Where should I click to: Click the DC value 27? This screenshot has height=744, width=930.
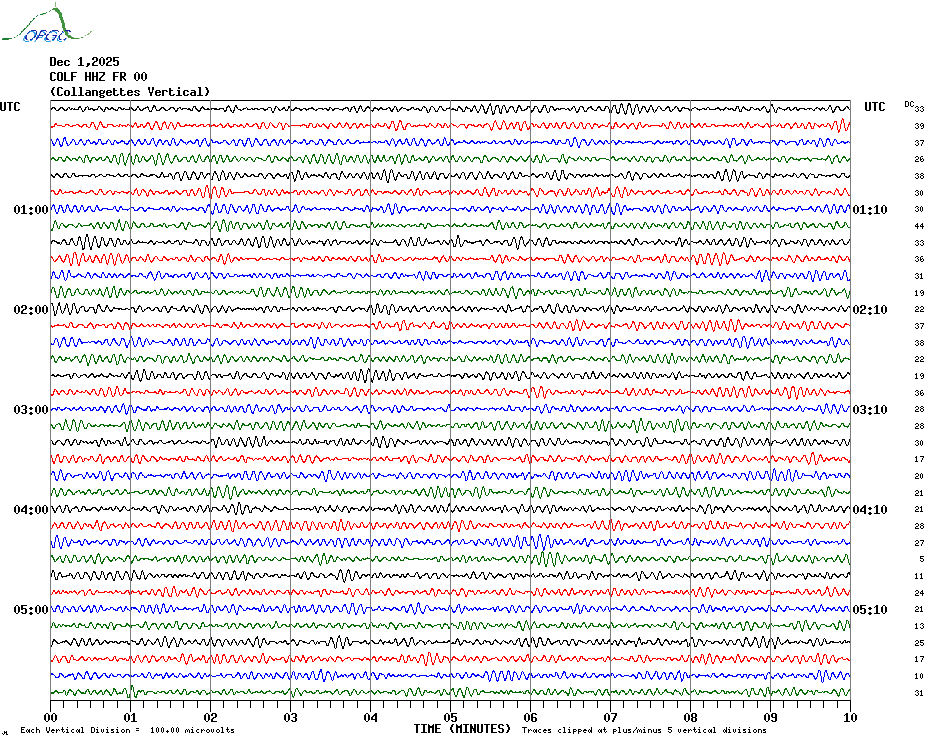click(x=919, y=543)
